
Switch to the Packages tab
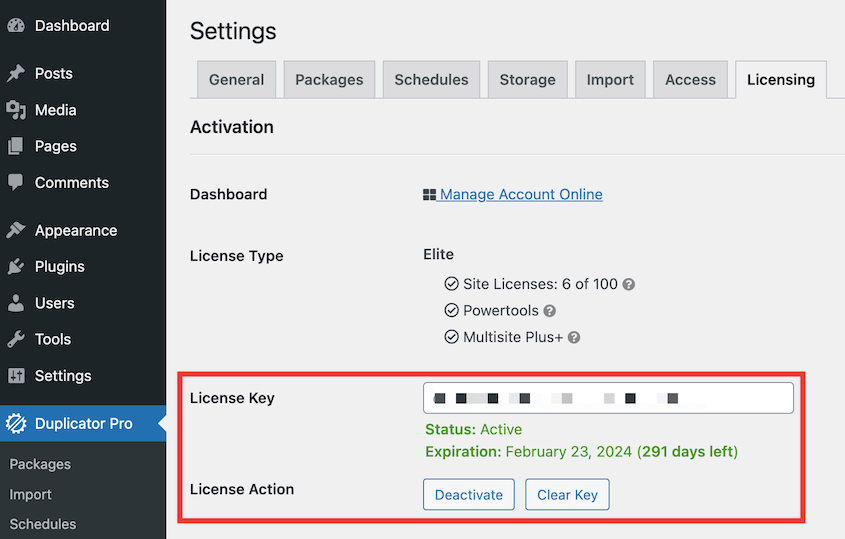click(329, 80)
